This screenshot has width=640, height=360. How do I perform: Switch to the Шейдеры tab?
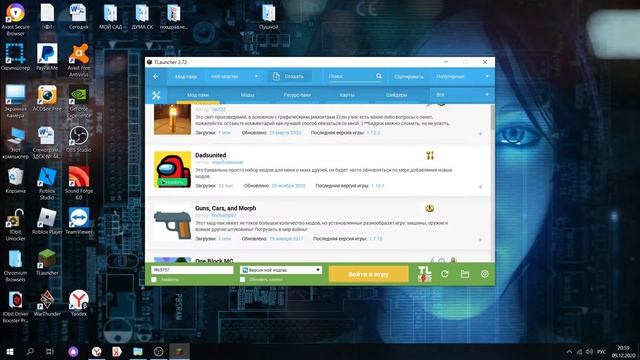pyautogui.click(x=396, y=95)
